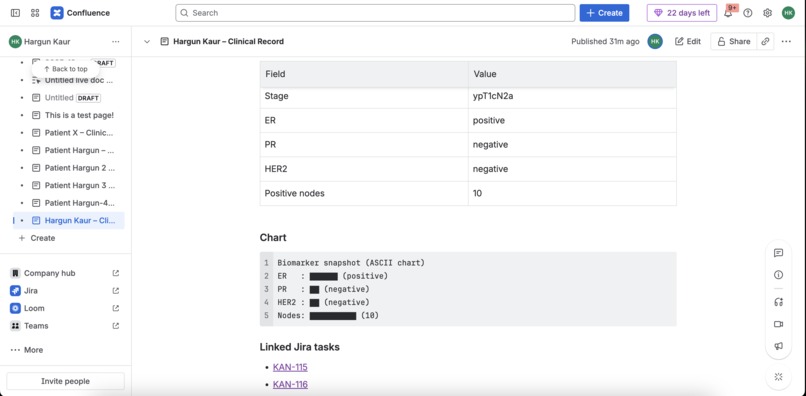This screenshot has height=396, width=806.
Task: Open the 22 days left trial button
Action: click(x=682, y=13)
